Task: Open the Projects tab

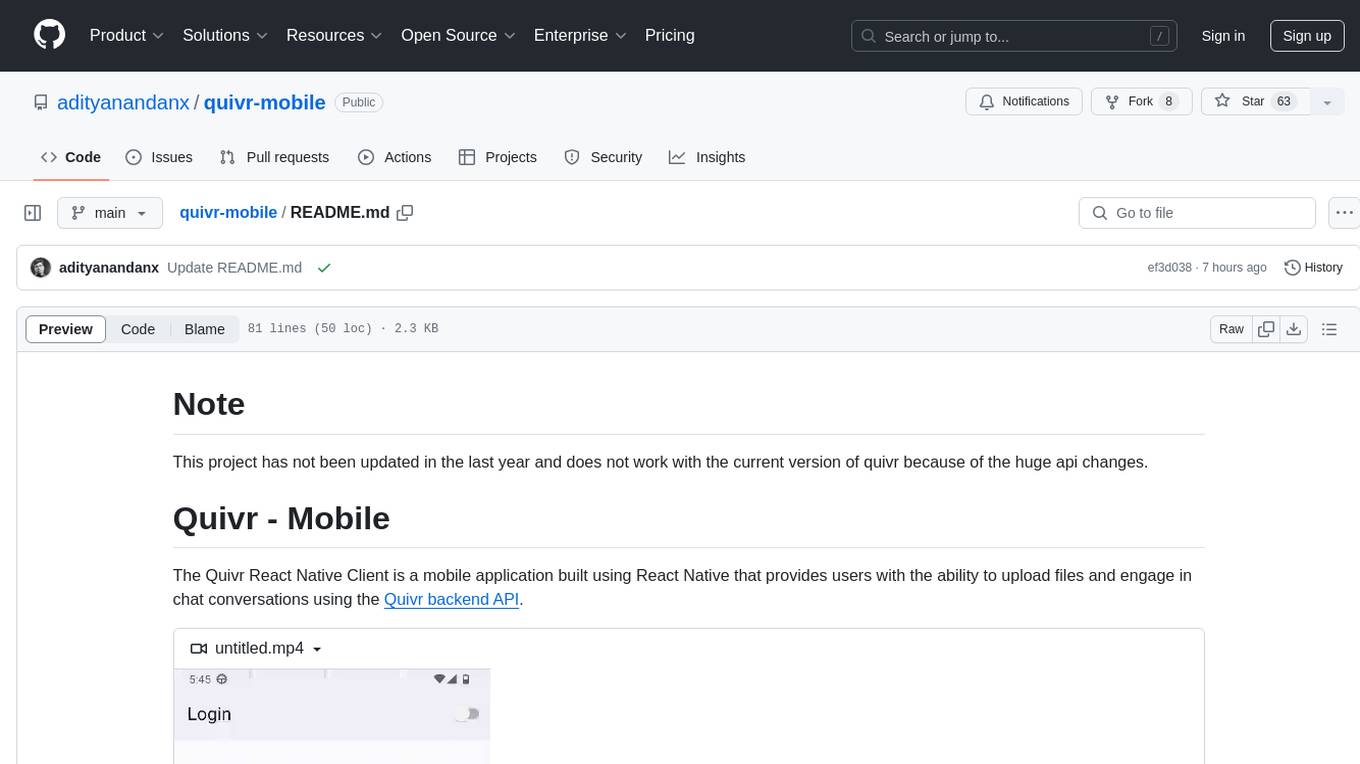Action: pyautogui.click(x=497, y=157)
